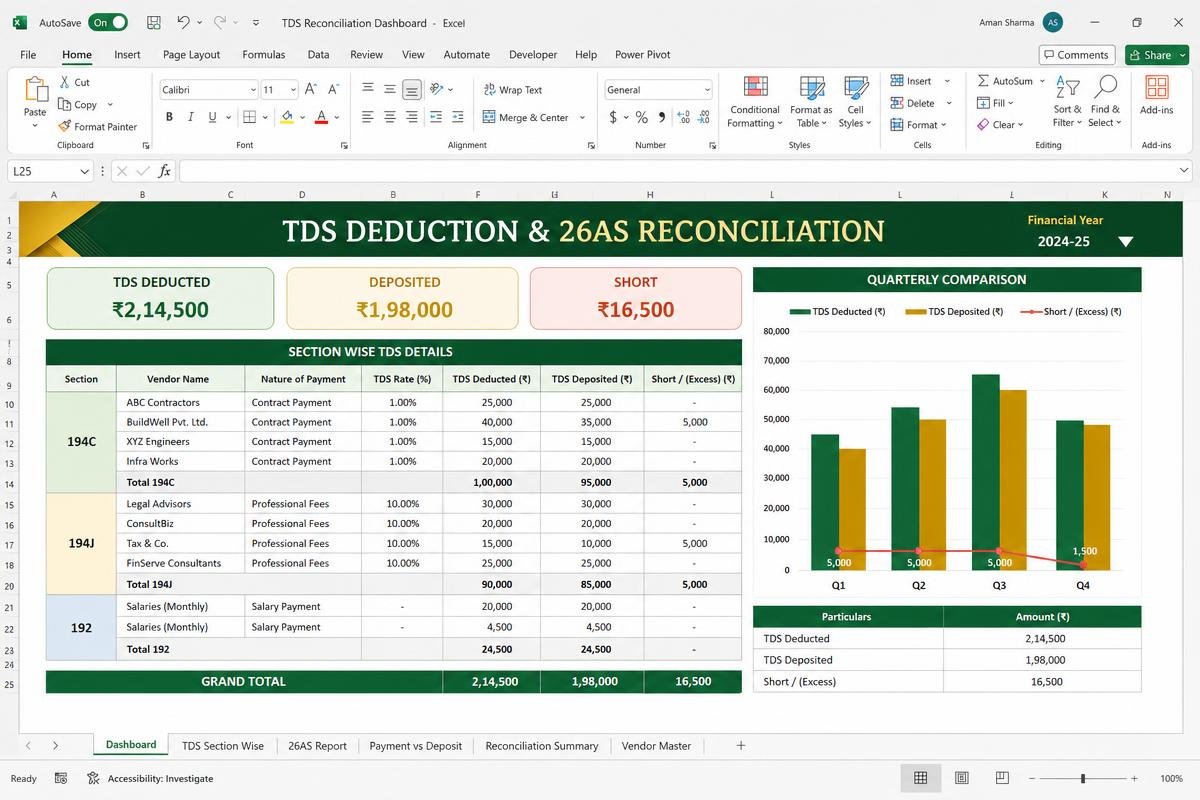Image resolution: width=1200 pixels, height=800 pixels.
Task: Open the Font name Calibri dropdown
Action: tap(253, 90)
